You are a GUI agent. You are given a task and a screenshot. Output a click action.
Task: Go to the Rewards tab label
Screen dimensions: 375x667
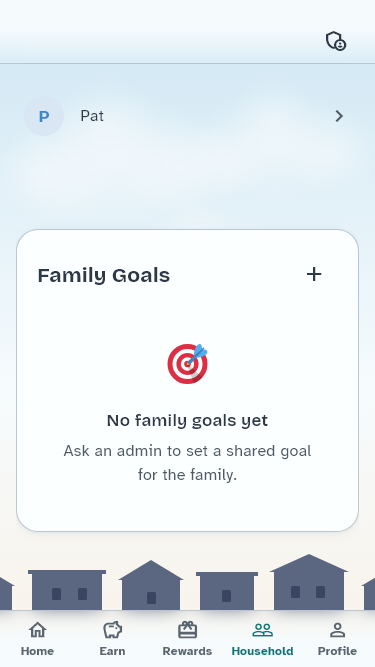click(187, 651)
